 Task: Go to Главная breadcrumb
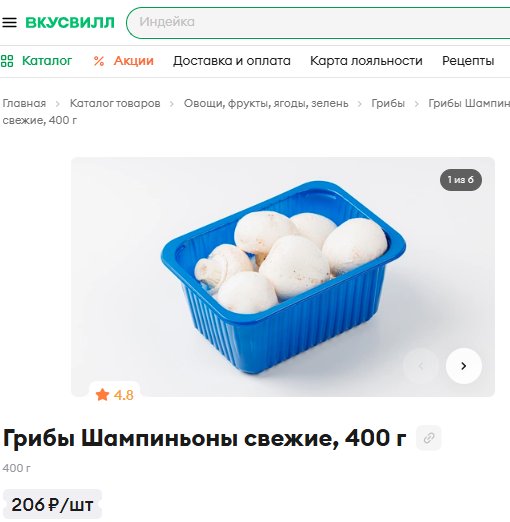click(x=24, y=103)
